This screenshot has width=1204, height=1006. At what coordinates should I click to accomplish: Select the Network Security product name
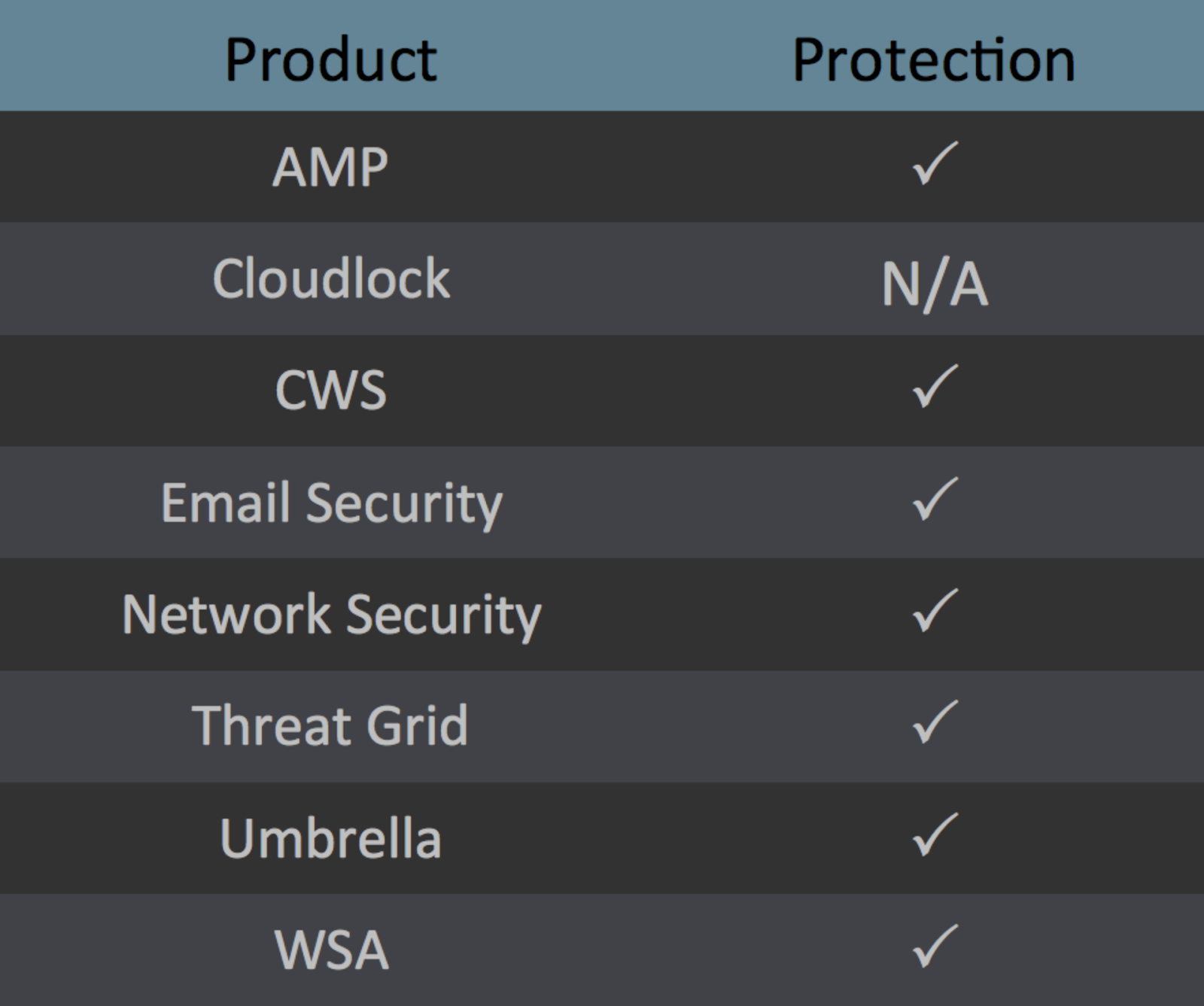(x=331, y=615)
